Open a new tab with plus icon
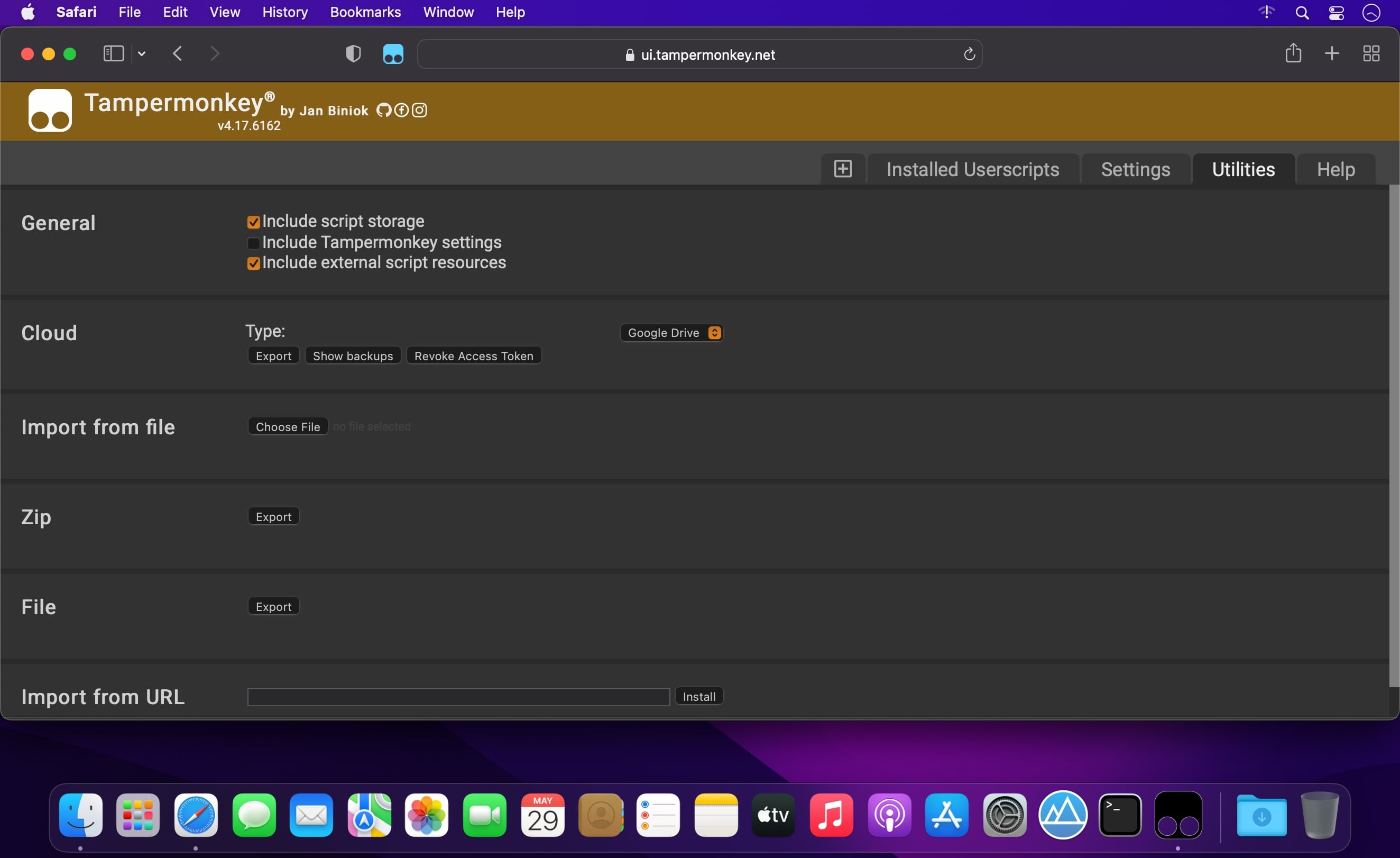 1332,53
